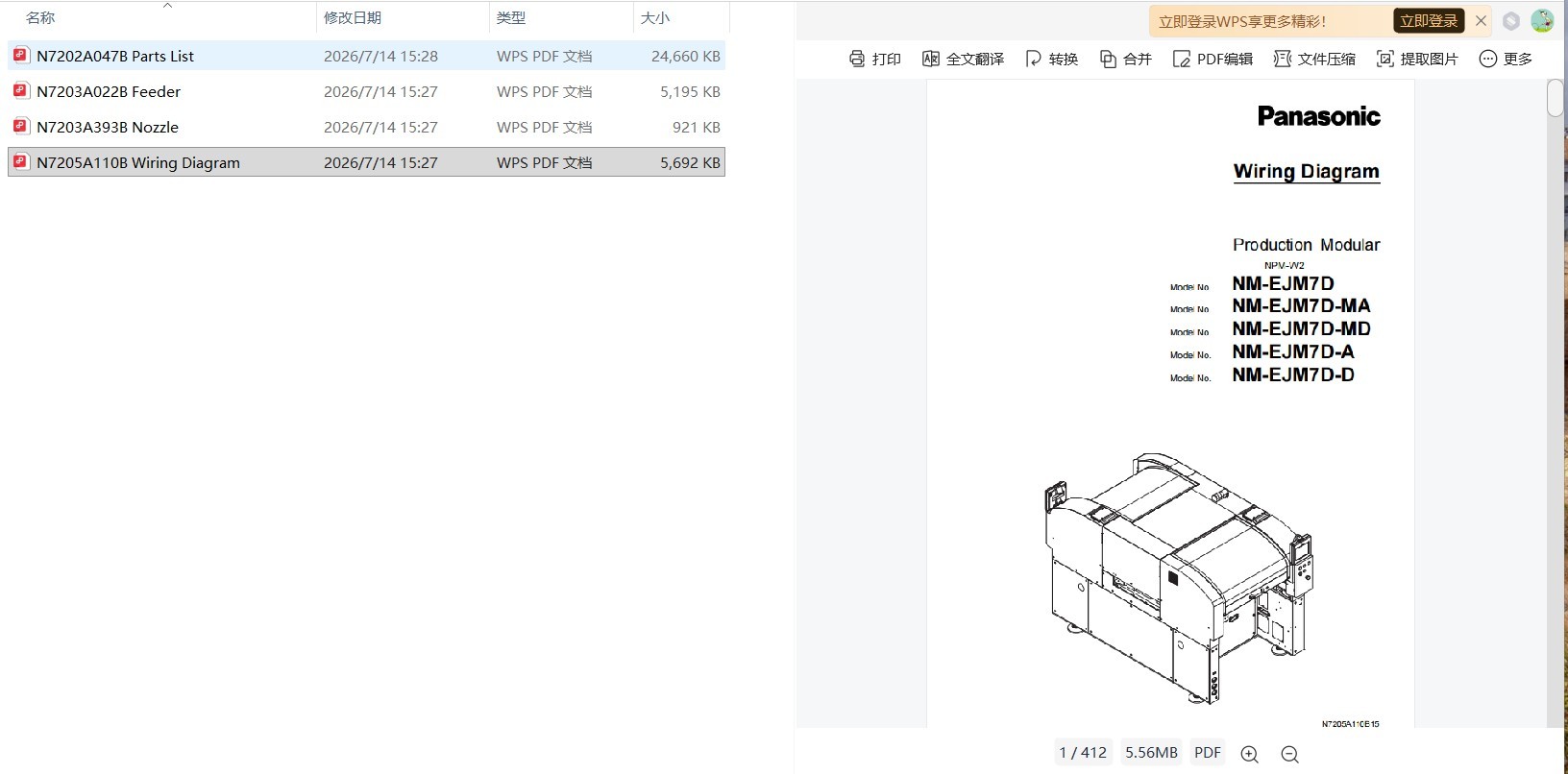Choose the Merge (合并) PDF tool
Viewport: 1568px width, 774px height.
[1125, 59]
